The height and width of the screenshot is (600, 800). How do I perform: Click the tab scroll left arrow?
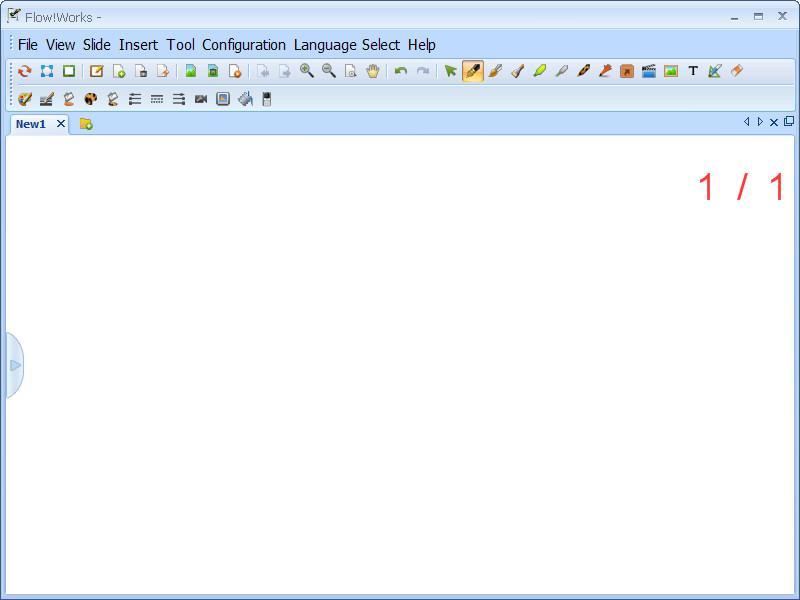click(x=746, y=121)
